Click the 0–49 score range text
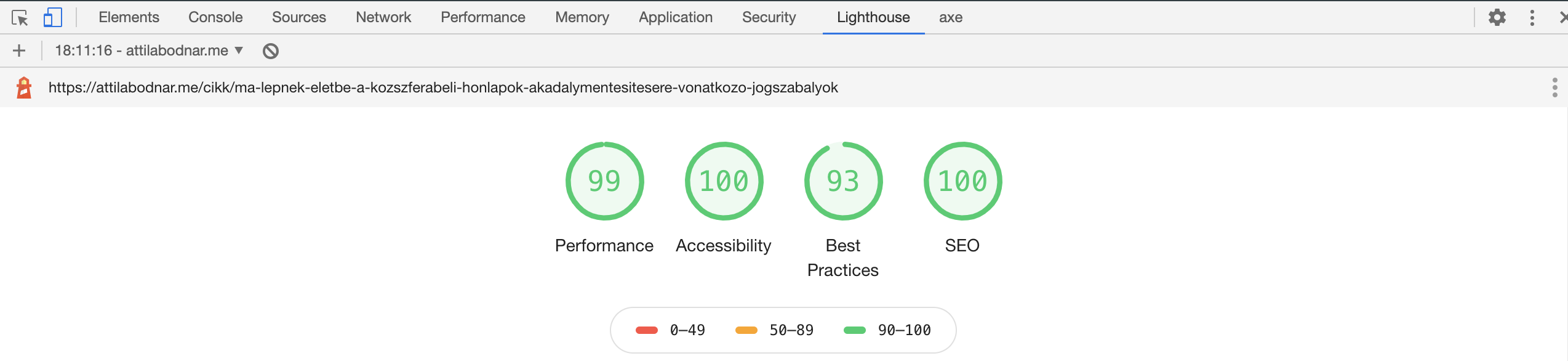1568x361 pixels. coord(687,330)
